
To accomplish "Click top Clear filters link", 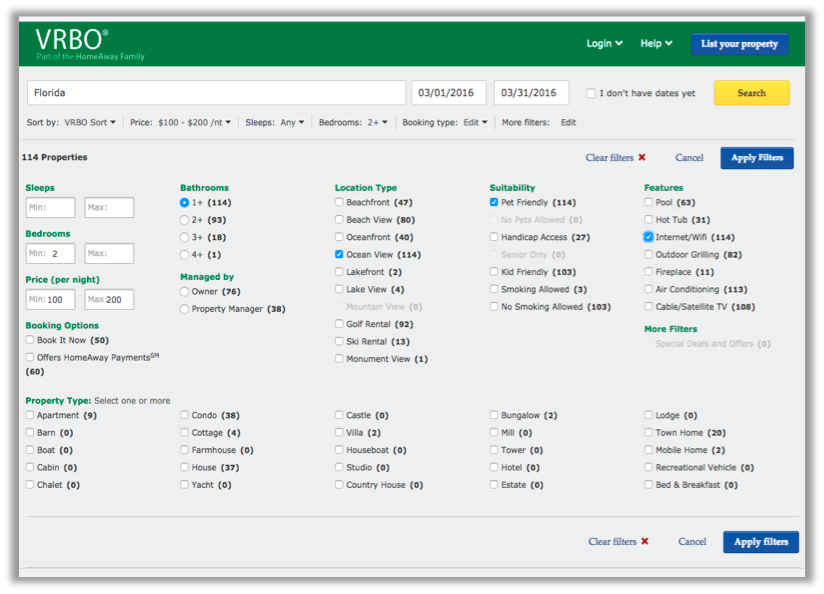I will [609, 157].
